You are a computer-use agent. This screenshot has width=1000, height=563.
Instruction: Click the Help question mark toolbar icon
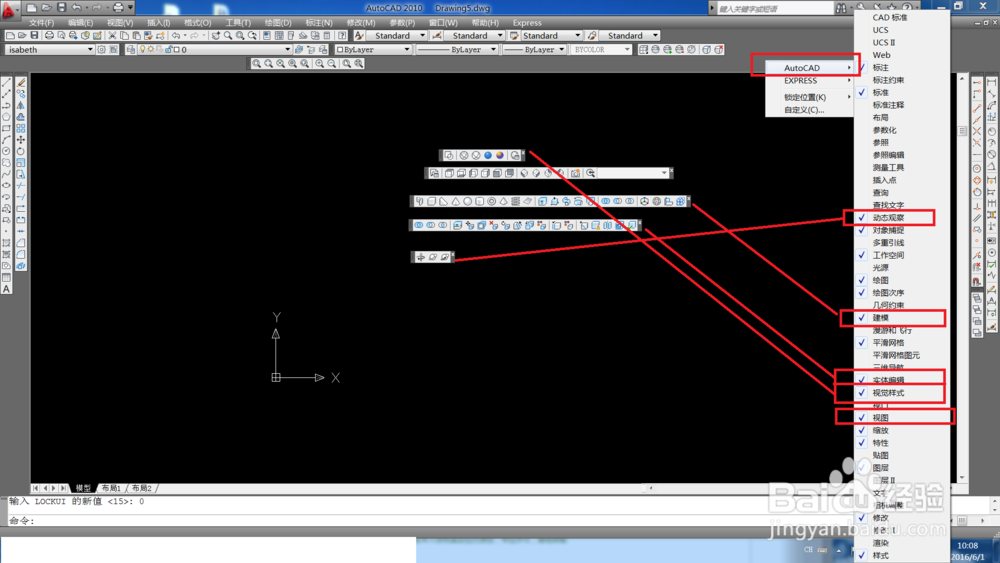coord(342,36)
